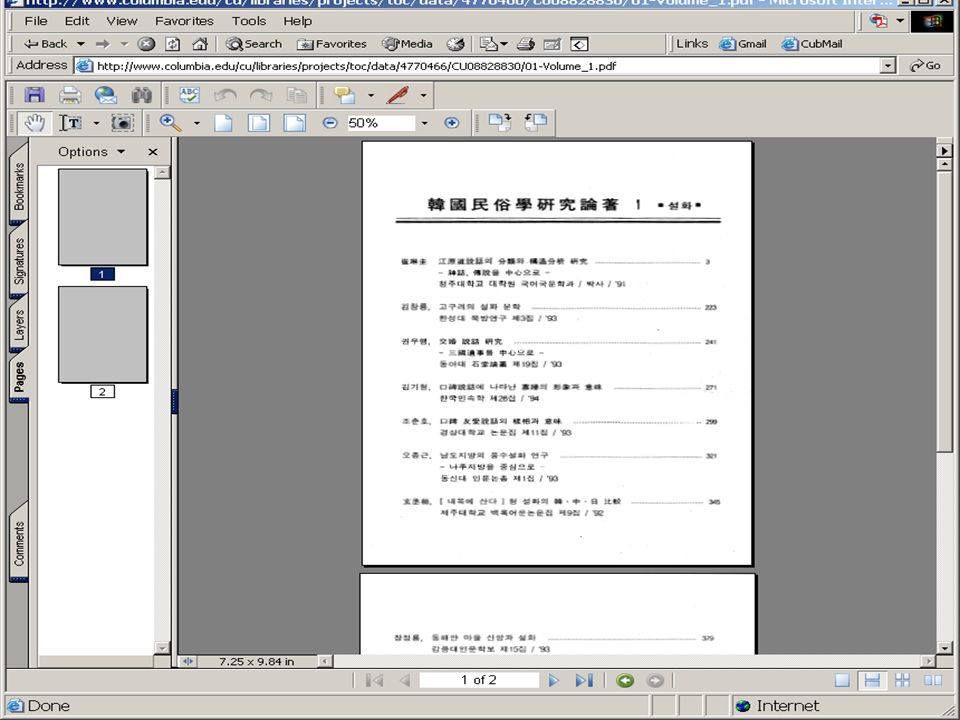Open the Mail icon dropdown arrow
The height and width of the screenshot is (720, 960).
click(504, 44)
